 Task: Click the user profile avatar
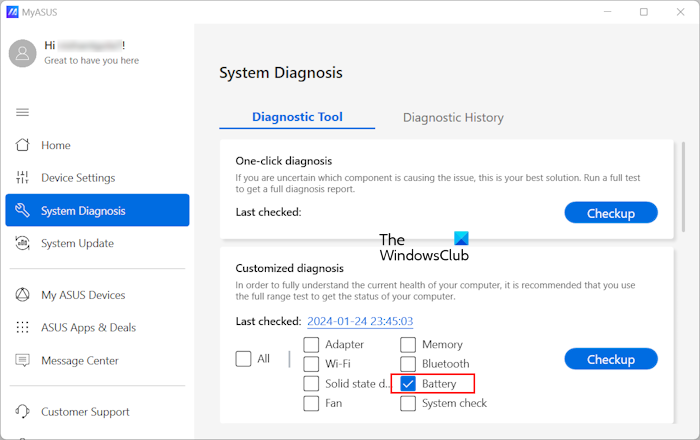[22, 53]
